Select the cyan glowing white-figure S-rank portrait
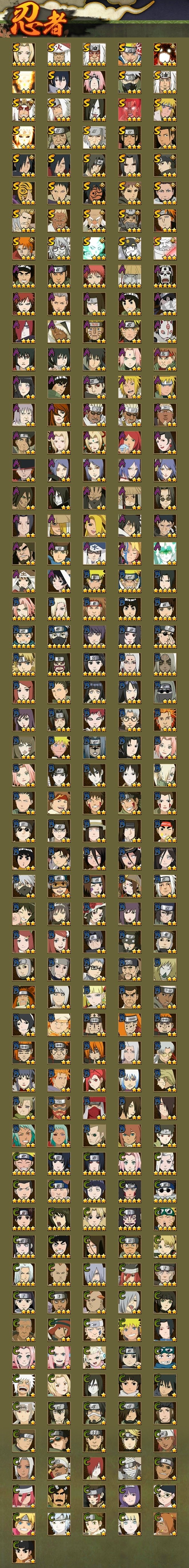This screenshot has height=1568, width=189. (94, 248)
